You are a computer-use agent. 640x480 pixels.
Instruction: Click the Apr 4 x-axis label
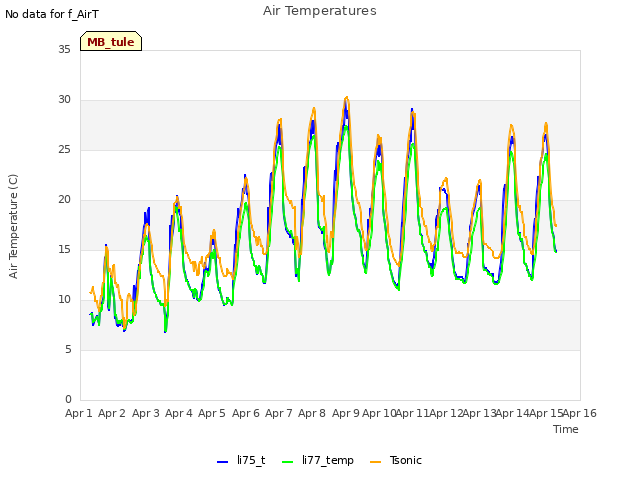click(179, 413)
